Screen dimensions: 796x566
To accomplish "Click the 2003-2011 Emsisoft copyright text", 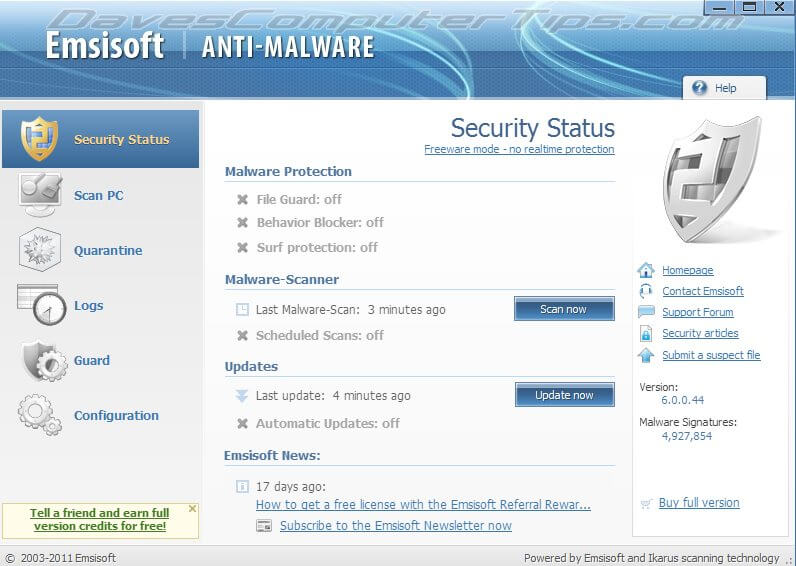I will pos(68,558).
